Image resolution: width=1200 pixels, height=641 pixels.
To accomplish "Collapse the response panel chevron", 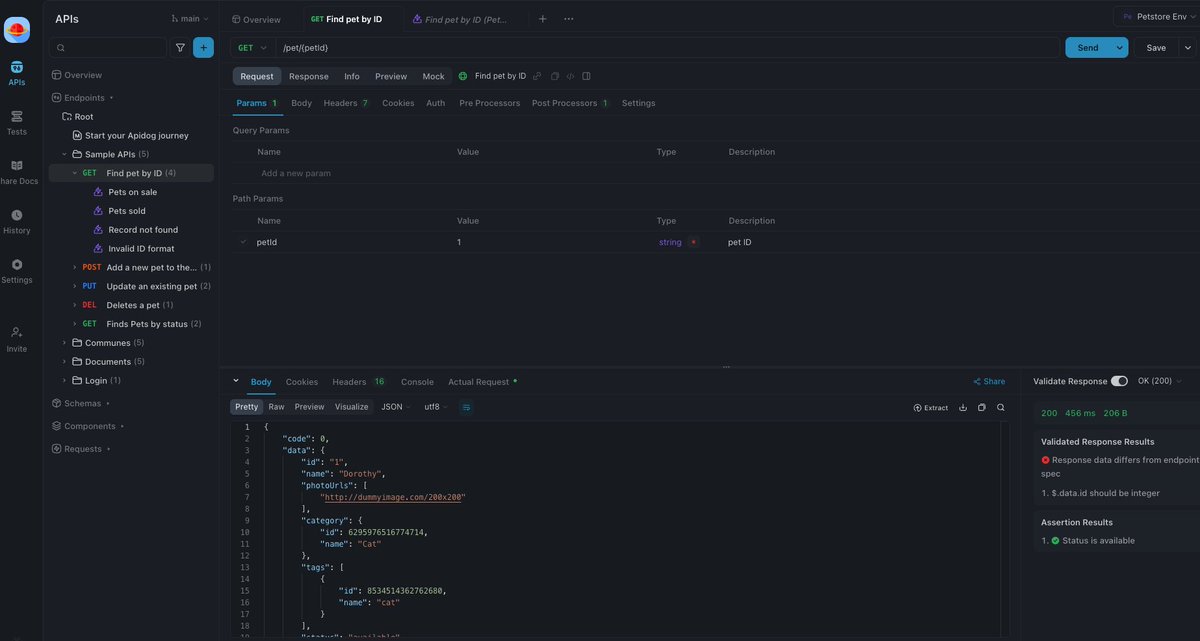I will click(236, 381).
